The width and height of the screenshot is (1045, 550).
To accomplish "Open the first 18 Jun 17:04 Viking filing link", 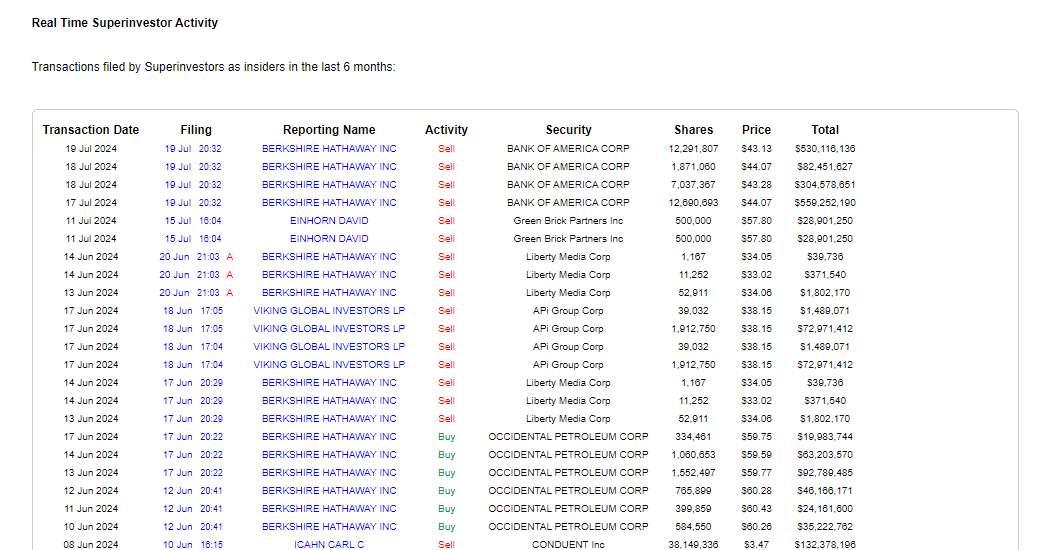I will pos(193,347).
